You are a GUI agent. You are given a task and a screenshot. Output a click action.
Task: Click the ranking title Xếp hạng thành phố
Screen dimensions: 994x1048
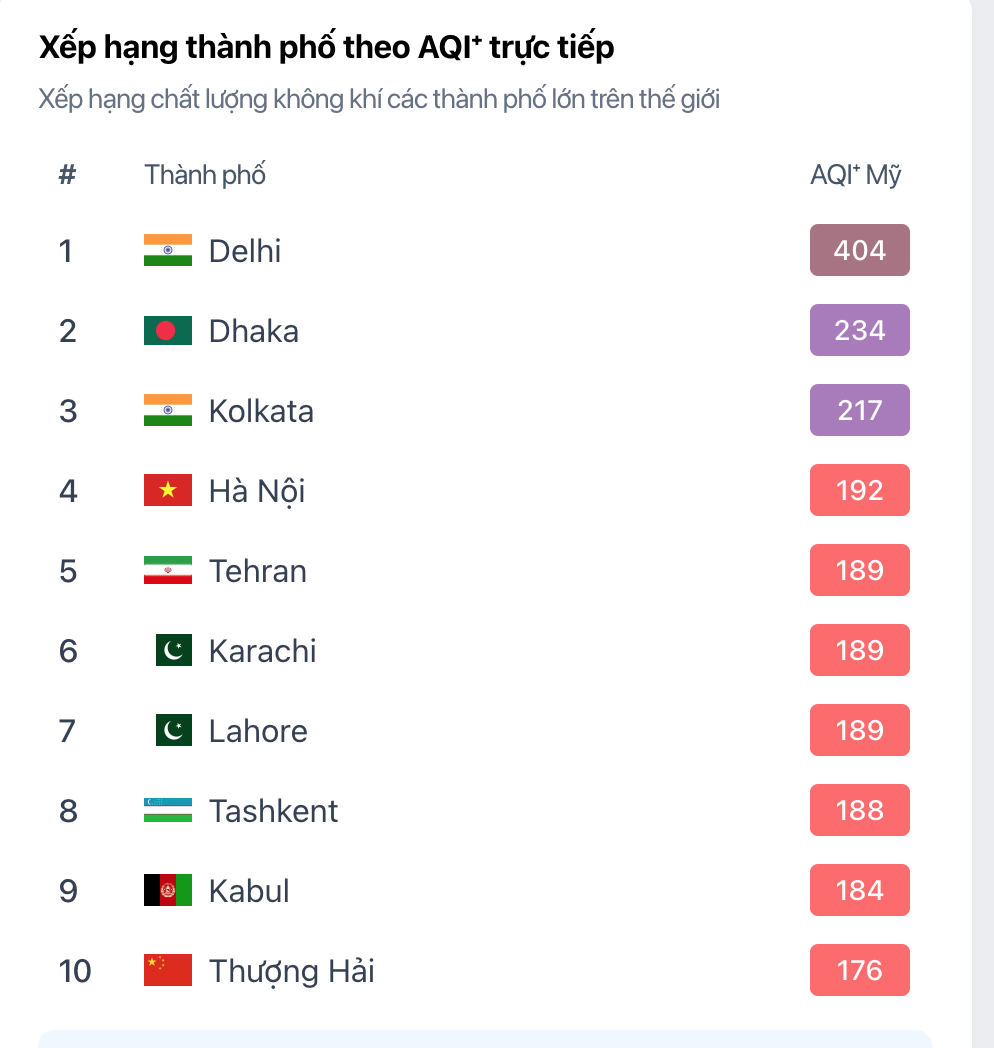point(325,46)
